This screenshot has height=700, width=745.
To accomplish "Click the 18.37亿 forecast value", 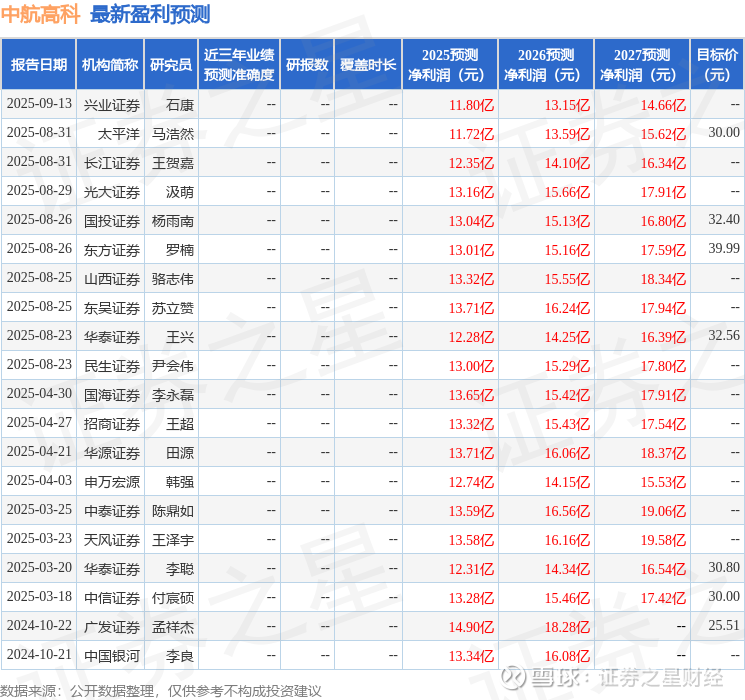I will pyautogui.click(x=663, y=453).
